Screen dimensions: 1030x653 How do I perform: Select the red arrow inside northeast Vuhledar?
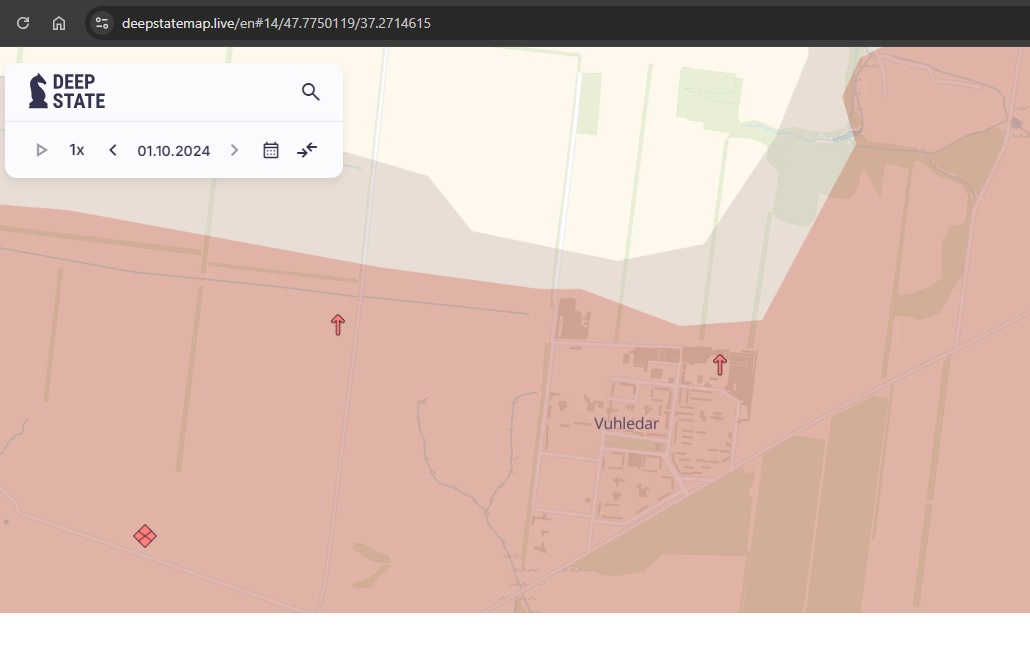point(720,364)
